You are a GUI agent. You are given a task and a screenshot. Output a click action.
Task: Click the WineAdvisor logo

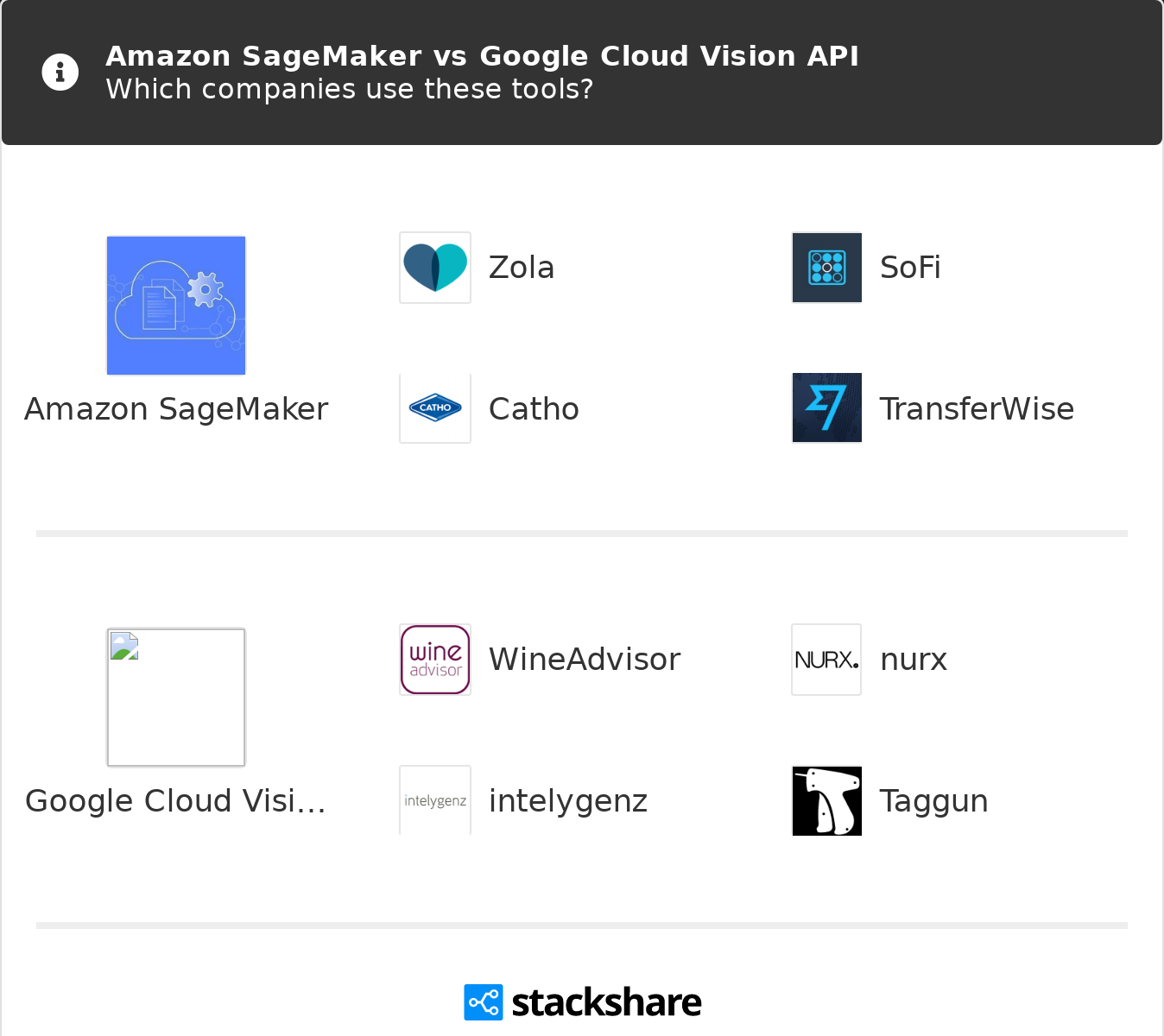pyautogui.click(x=435, y=660)
